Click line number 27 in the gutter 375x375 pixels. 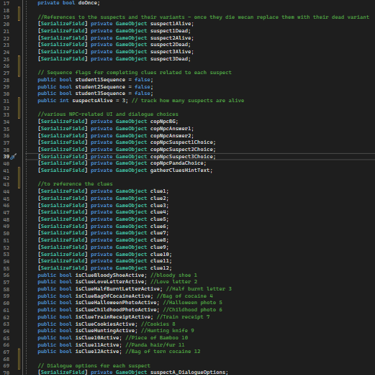pyautogui.click(x=6, y=73)
